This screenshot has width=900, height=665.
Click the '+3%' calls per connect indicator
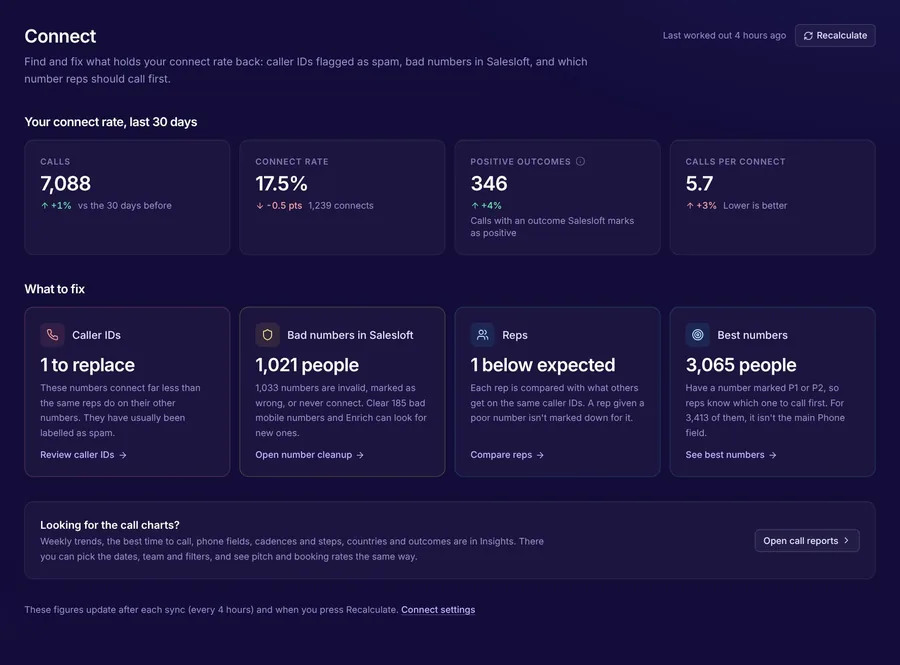tap(701, 205)
